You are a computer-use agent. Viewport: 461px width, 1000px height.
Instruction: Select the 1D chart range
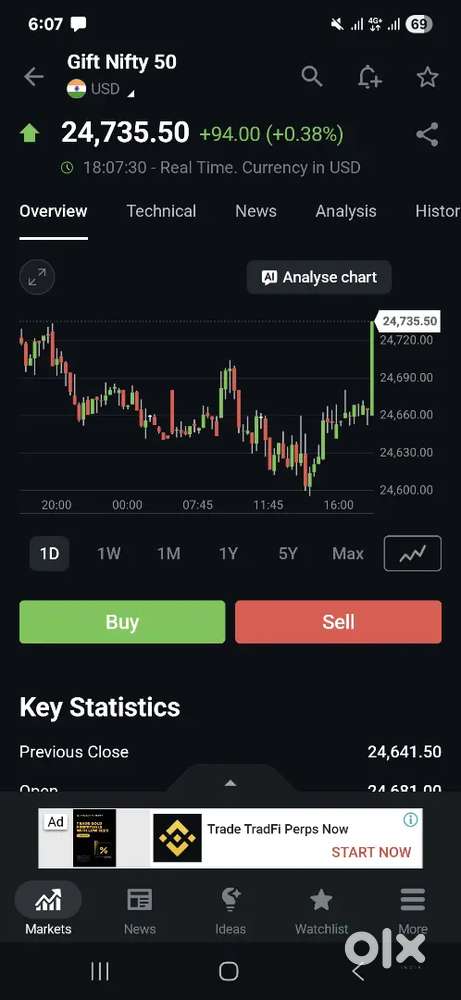(49, 554)
